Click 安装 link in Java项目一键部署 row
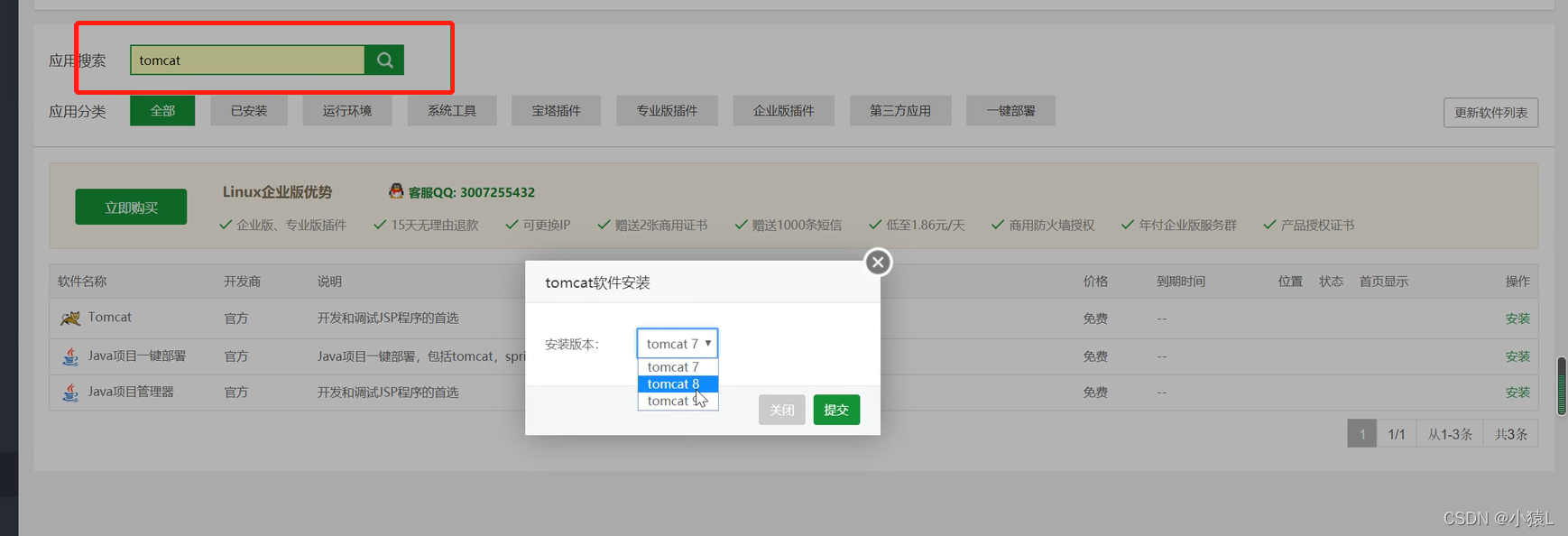The height and width of the screenshot is (536, 1568). (x=1517, y=356)
